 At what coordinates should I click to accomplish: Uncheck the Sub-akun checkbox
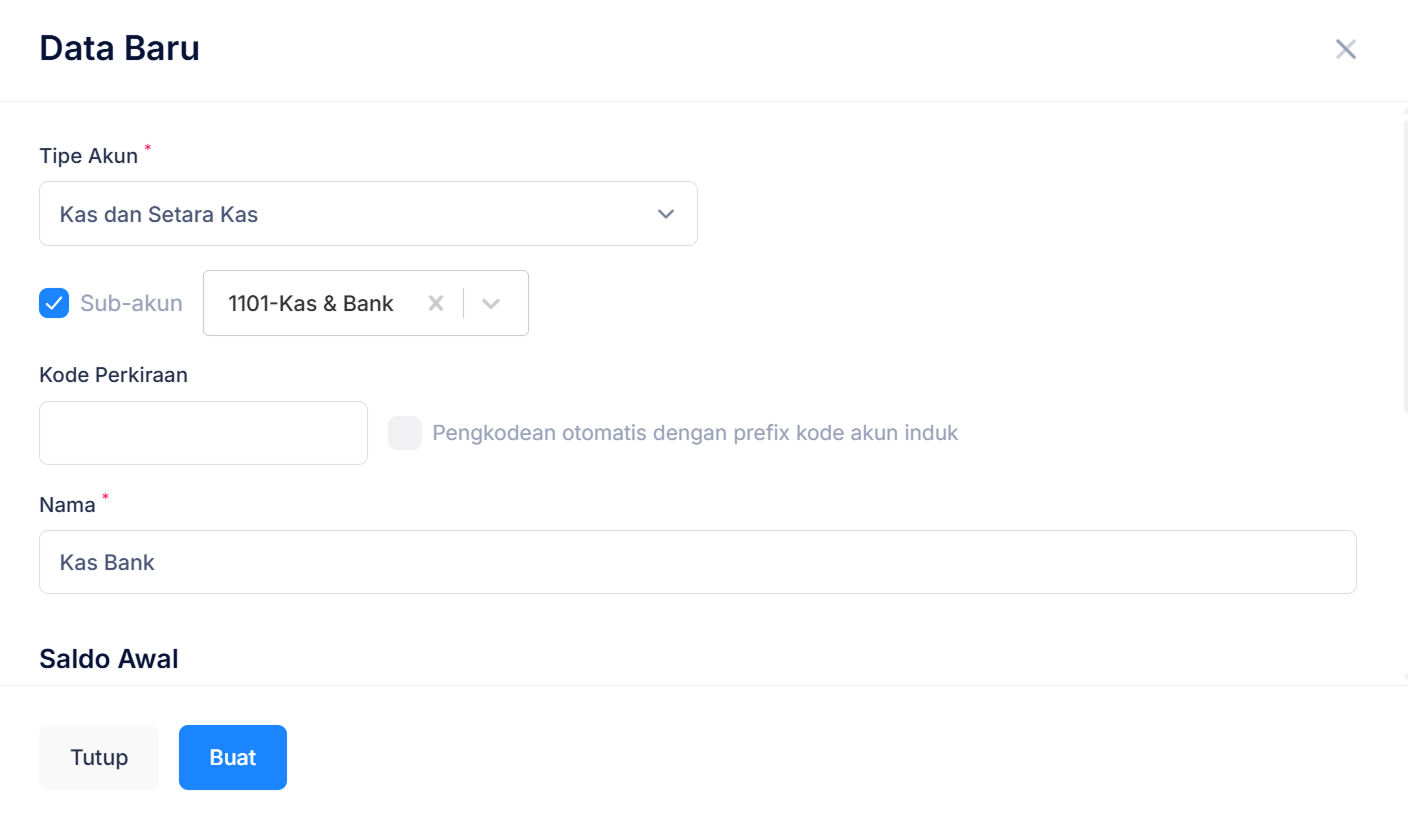[54, 303]
